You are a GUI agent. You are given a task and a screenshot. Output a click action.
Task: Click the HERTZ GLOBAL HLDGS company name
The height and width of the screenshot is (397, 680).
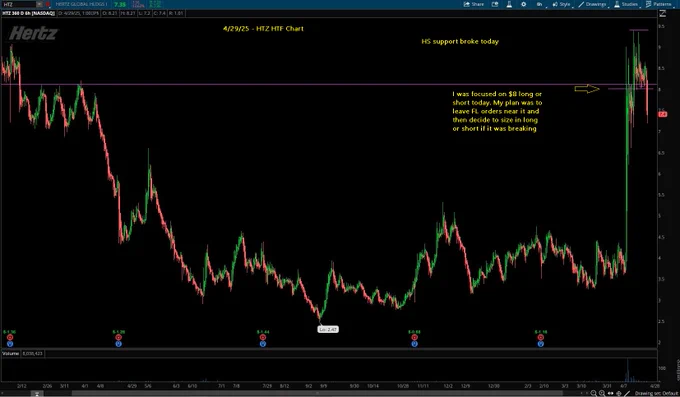coord(81,4)
